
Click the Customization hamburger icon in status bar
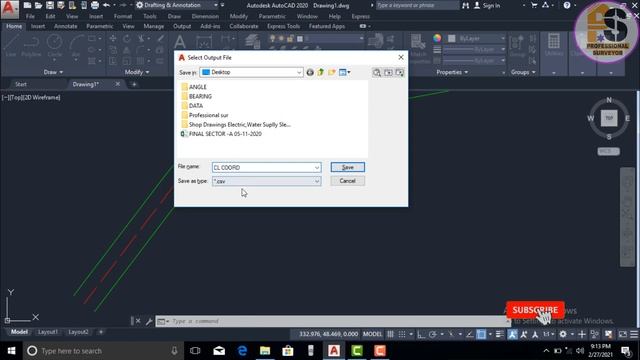point(634,334)
